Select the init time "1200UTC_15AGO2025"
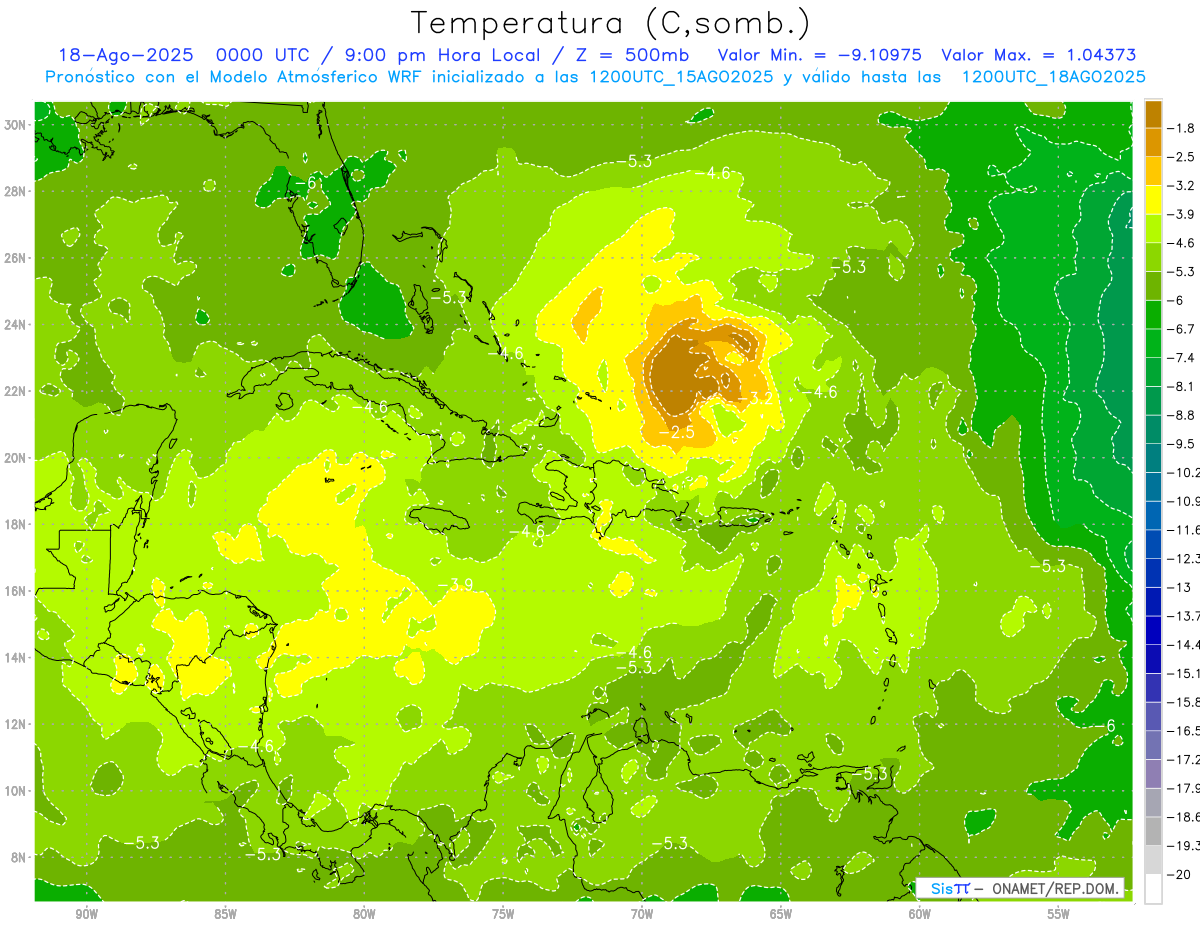 [679, 77]
